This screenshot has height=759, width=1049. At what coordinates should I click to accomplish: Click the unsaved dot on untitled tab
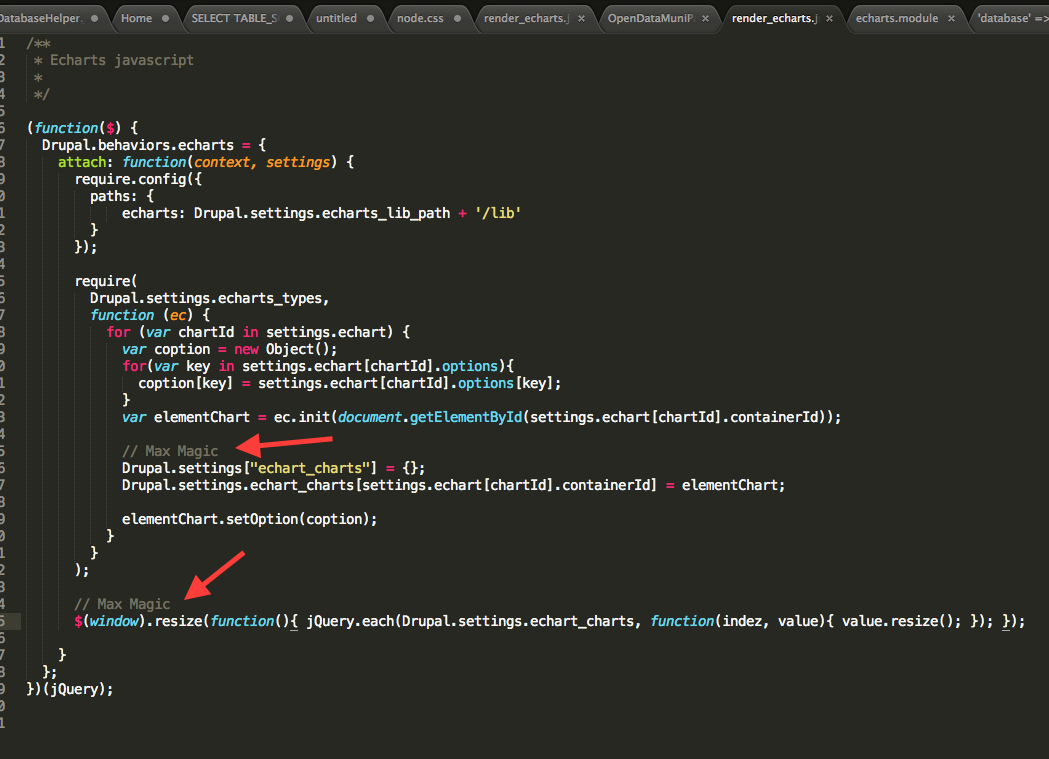[371, 18]
